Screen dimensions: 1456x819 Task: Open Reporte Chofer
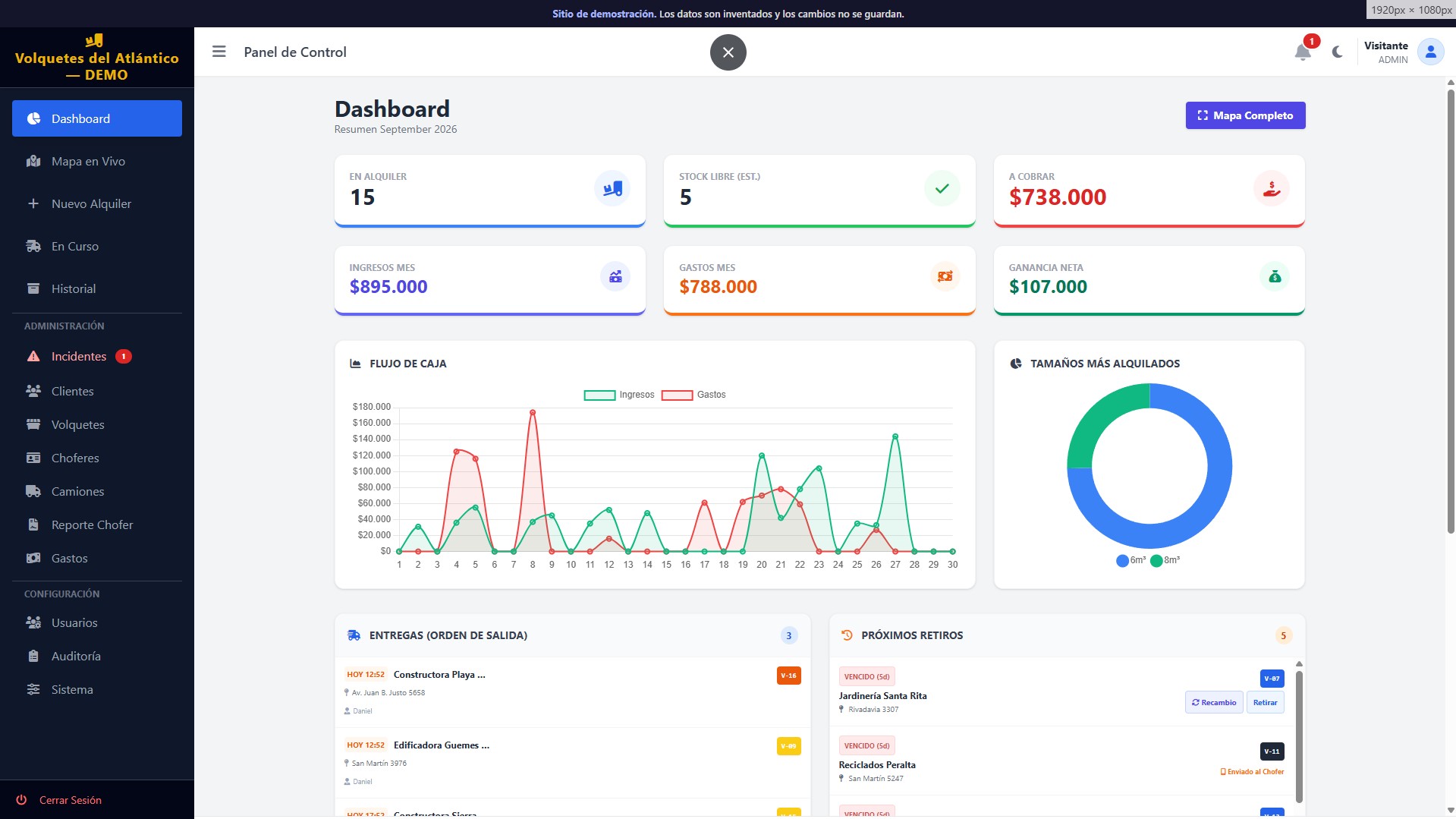pyautogui.click(x=97, y=524)
